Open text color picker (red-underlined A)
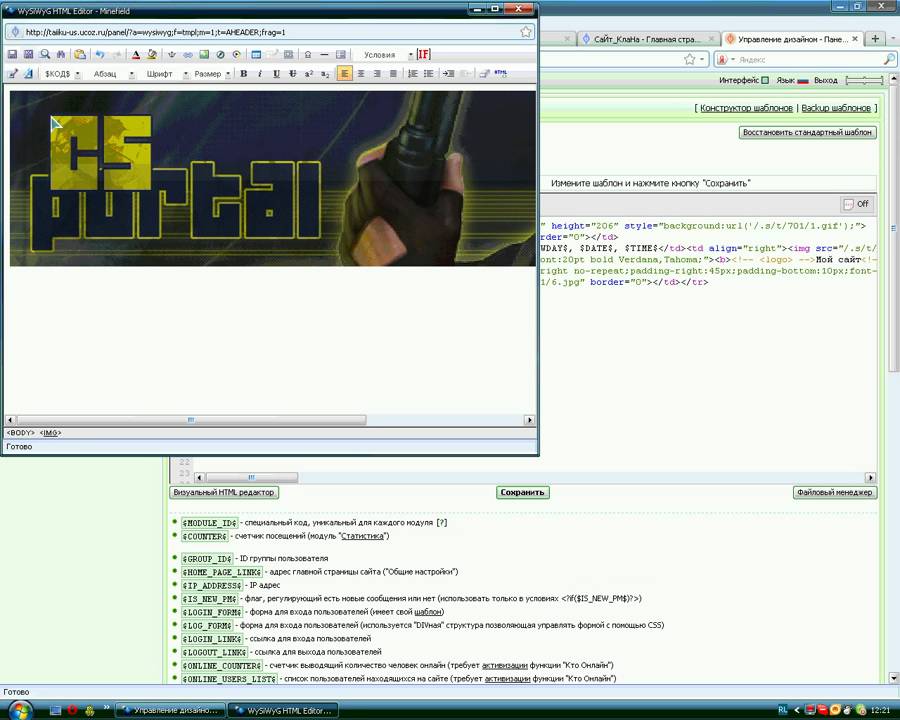The image size is (900, 720). 136,55
